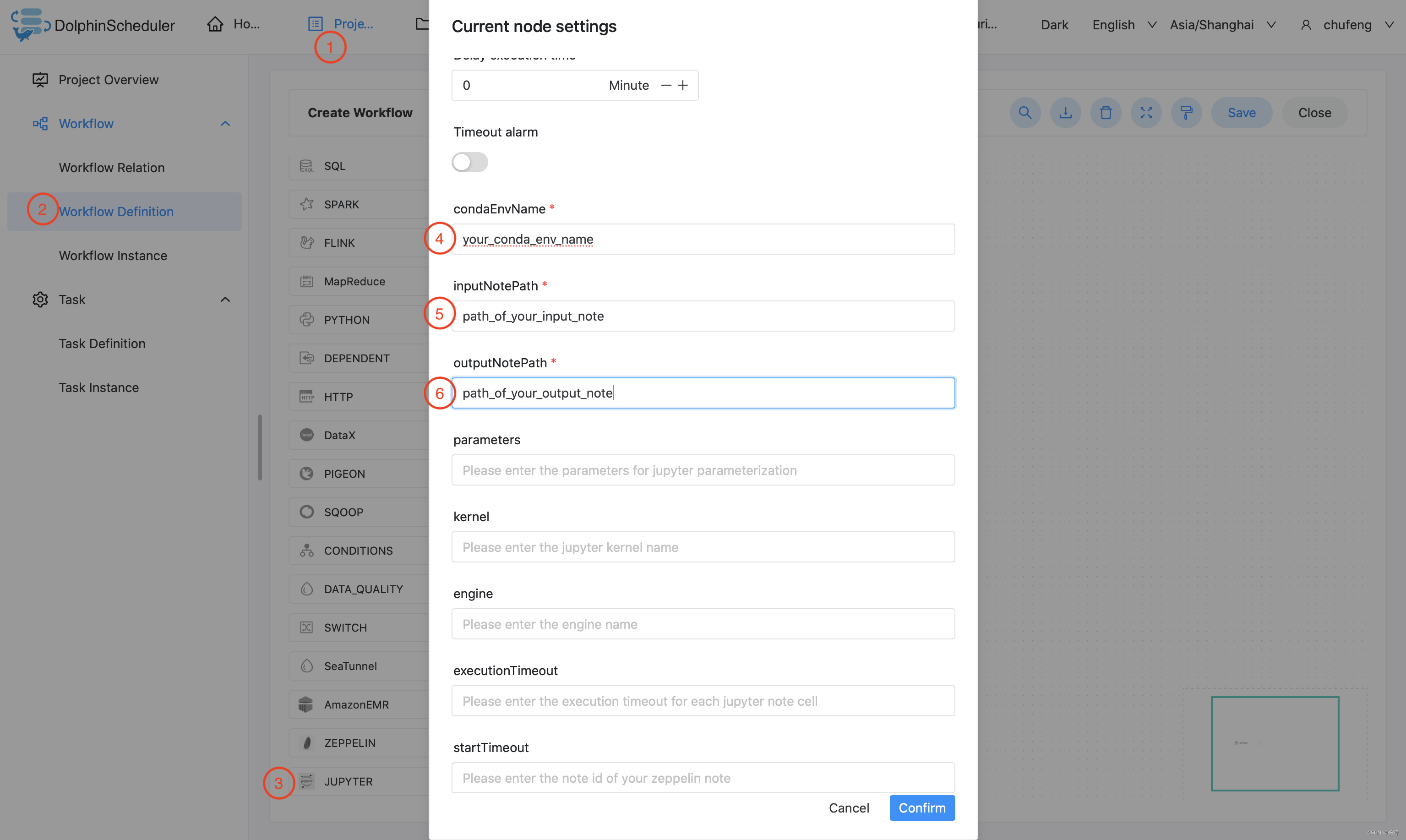Click the Confirm button
The width and height of the screenshot is (1406, 840).
(x=922, y=807)
